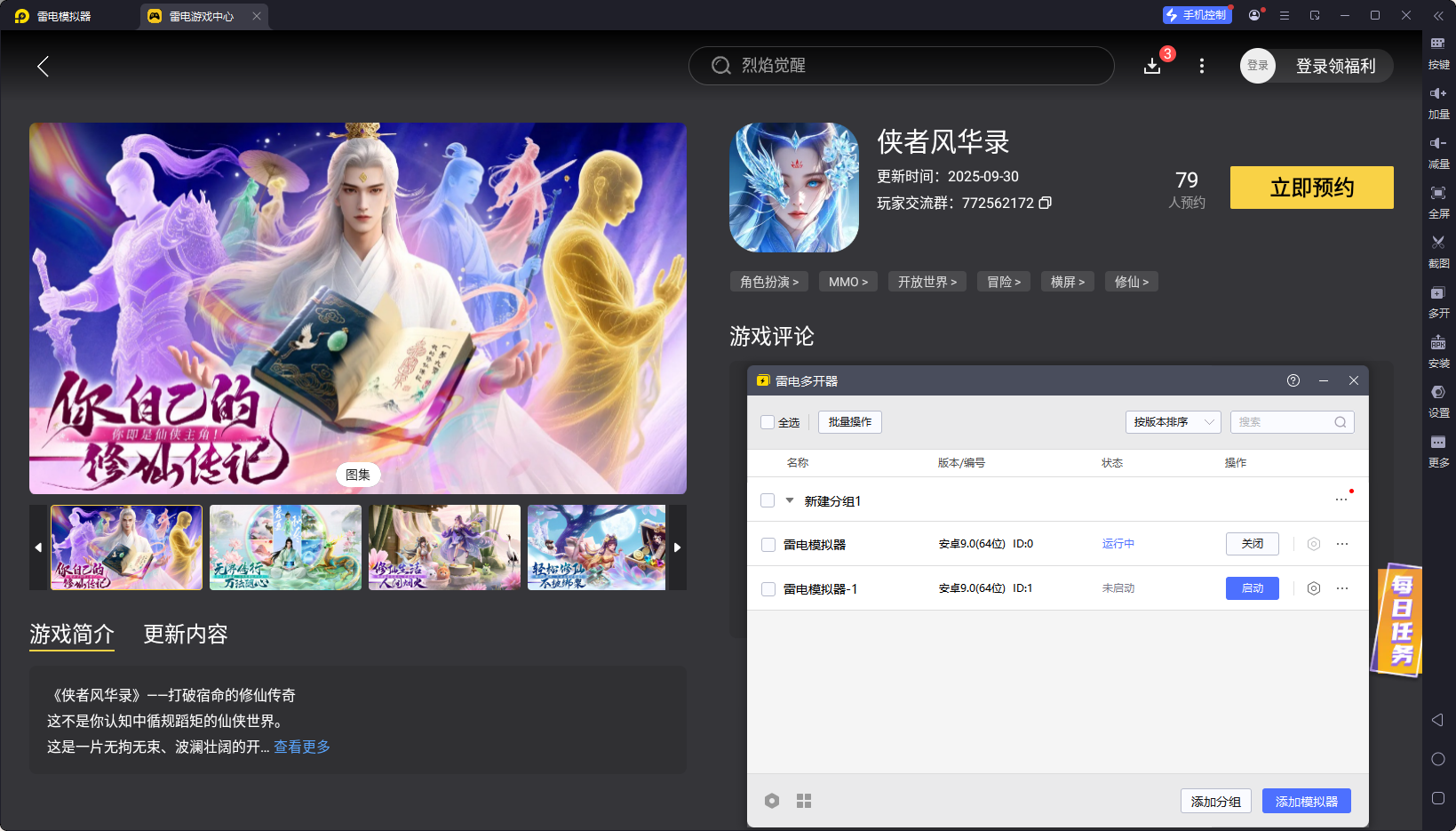Open the three-dot menu in top bar
This screenshot has width=1456, height=831.
(1202, 66)
